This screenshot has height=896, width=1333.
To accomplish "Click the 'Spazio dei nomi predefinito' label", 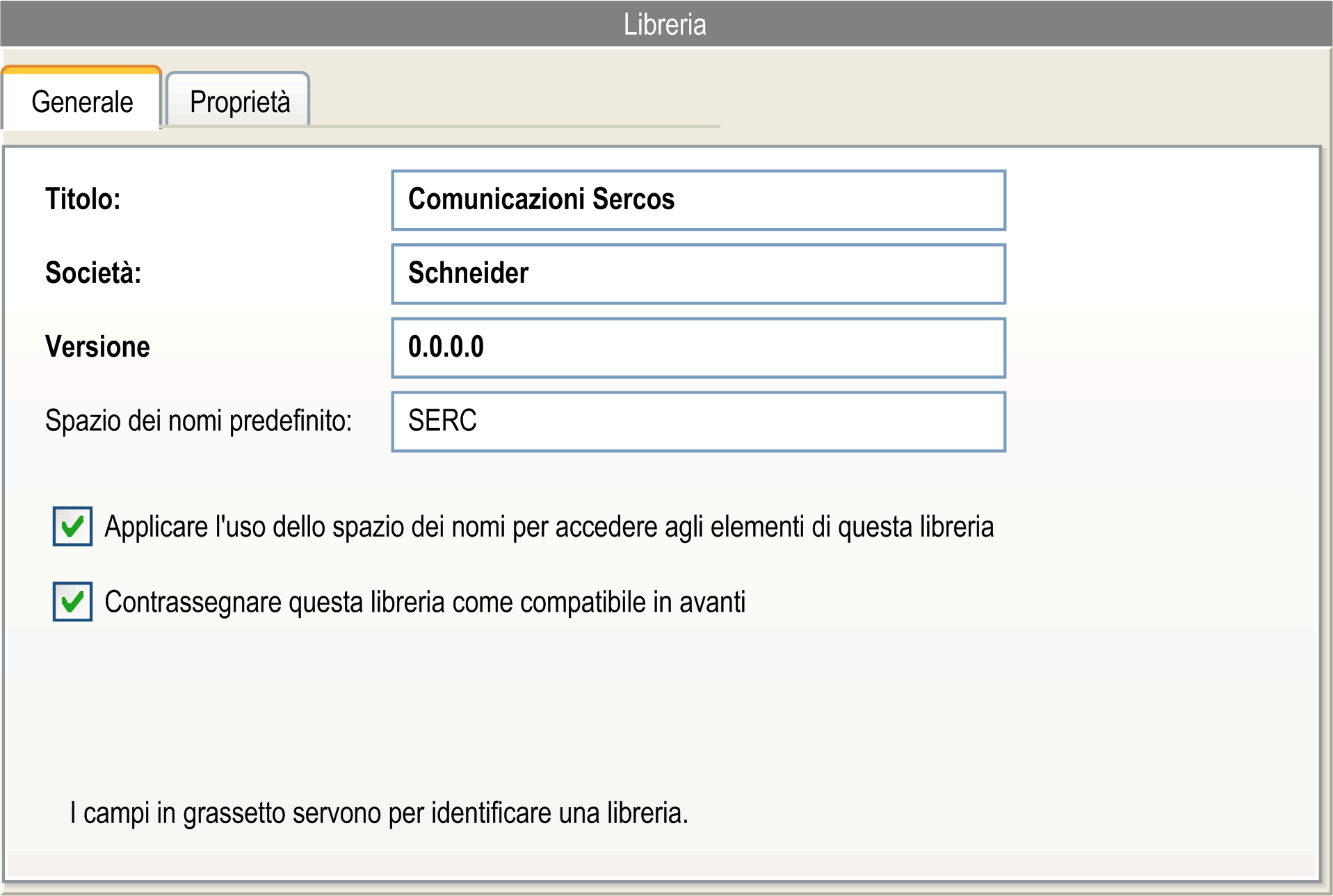I will [x=198, y=421].
